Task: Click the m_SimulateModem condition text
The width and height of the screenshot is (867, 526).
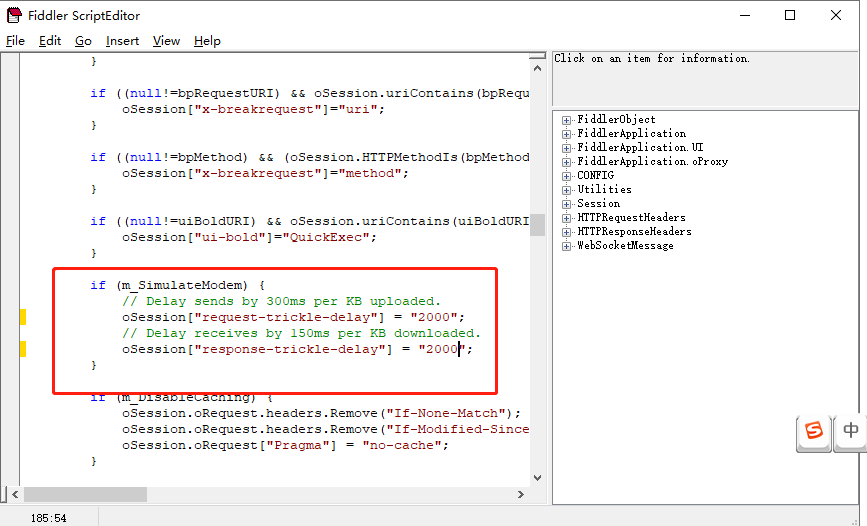Action: (x=182, y=285)
